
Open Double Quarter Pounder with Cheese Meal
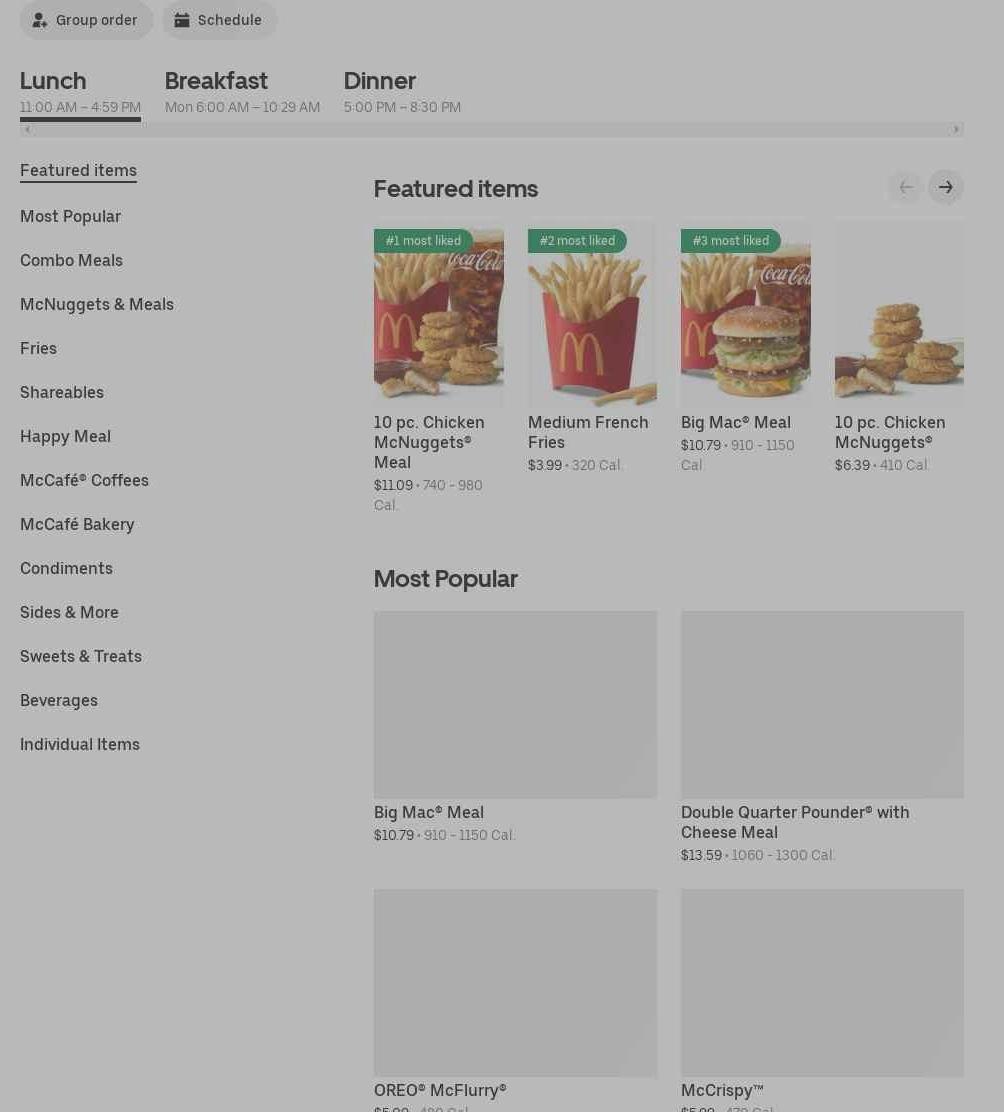tap(822, 738)
